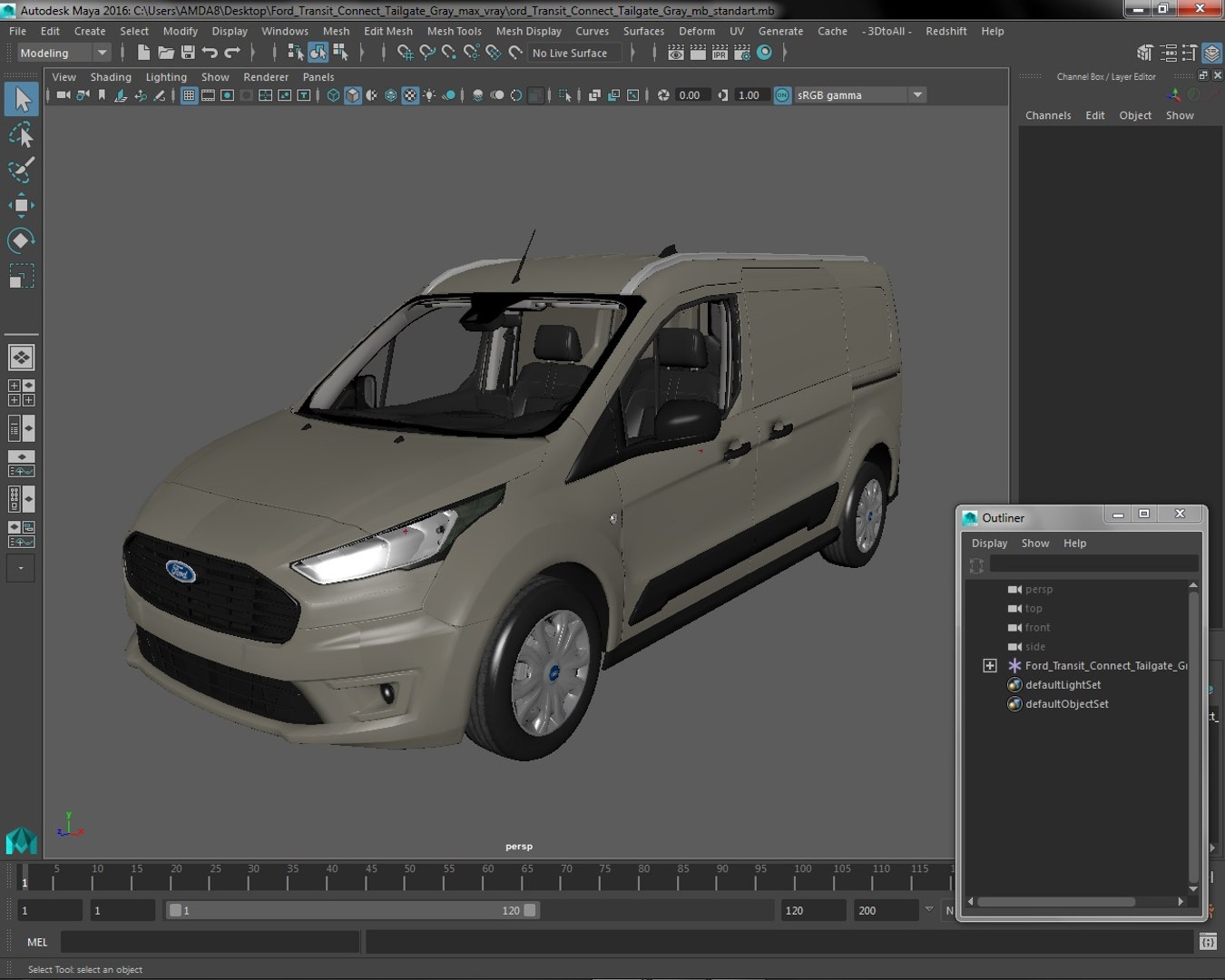
Task: Save the current scene
Action: [188, 53]
